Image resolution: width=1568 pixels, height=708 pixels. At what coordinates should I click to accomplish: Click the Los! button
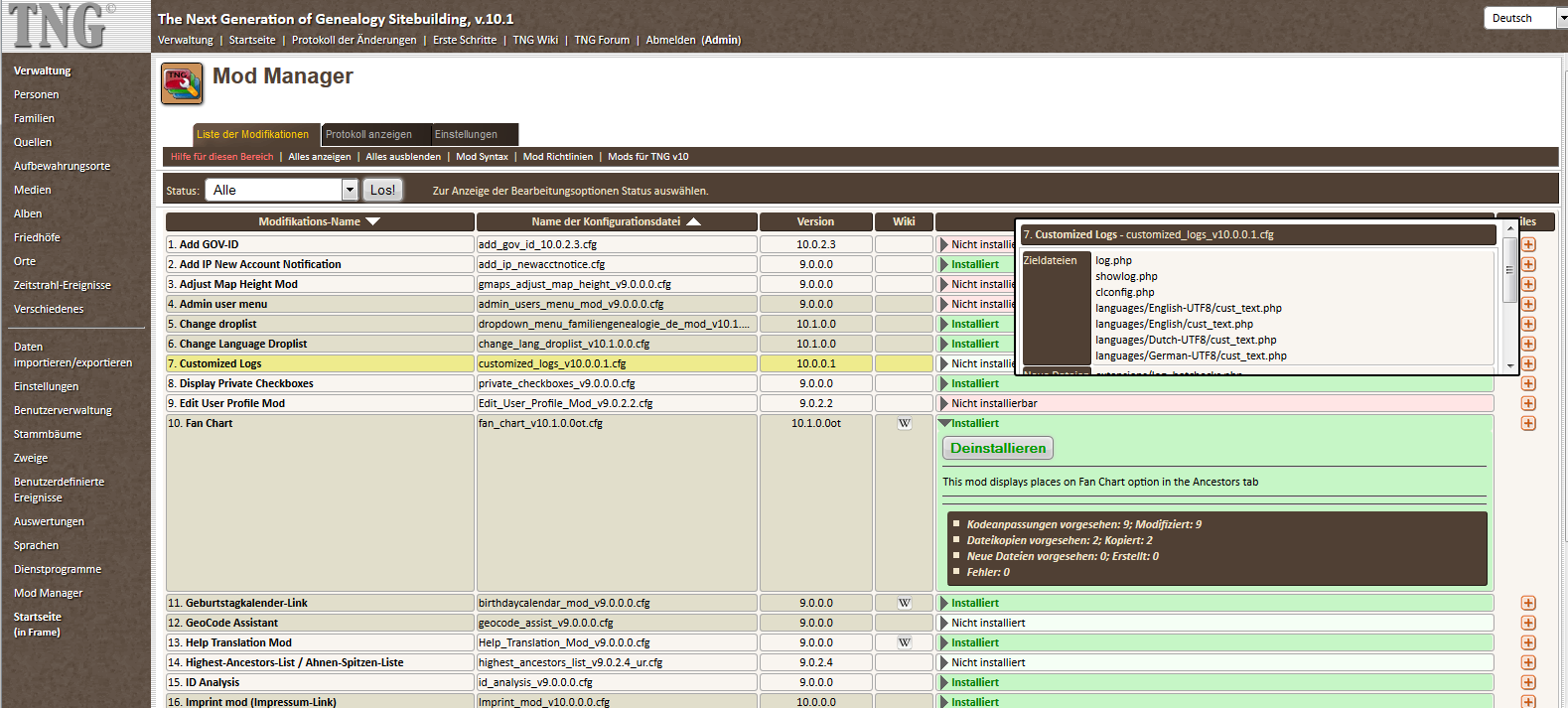(382, 190)
